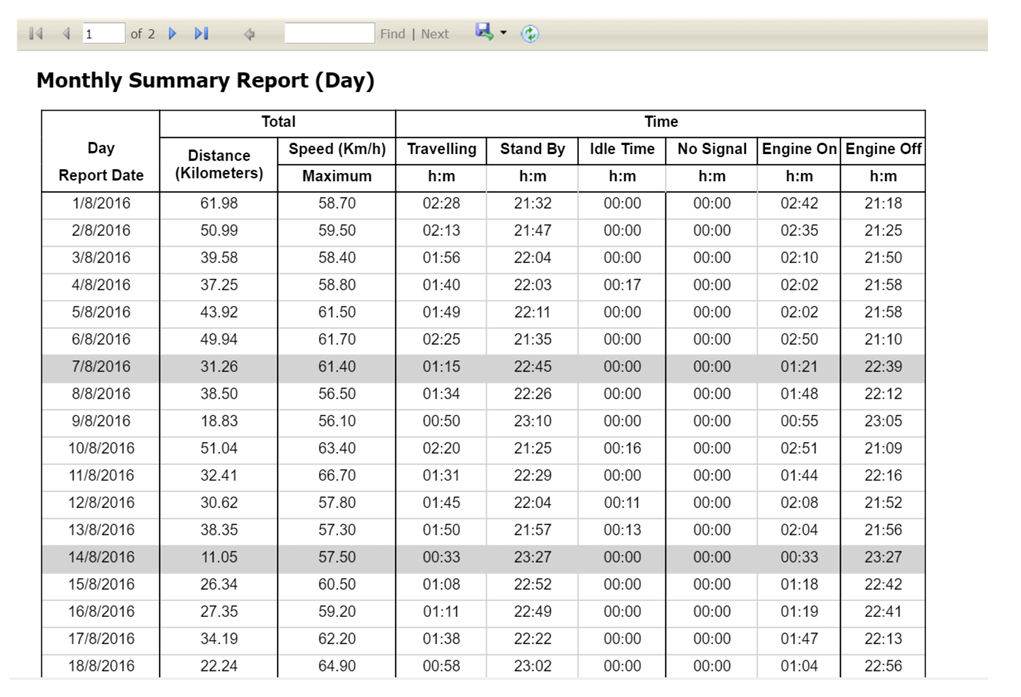Image resolution: width=1021 pixels, height=697 pixels.
Task: Select the Distance (Kilometers) column header
Action: pos(219,164)
